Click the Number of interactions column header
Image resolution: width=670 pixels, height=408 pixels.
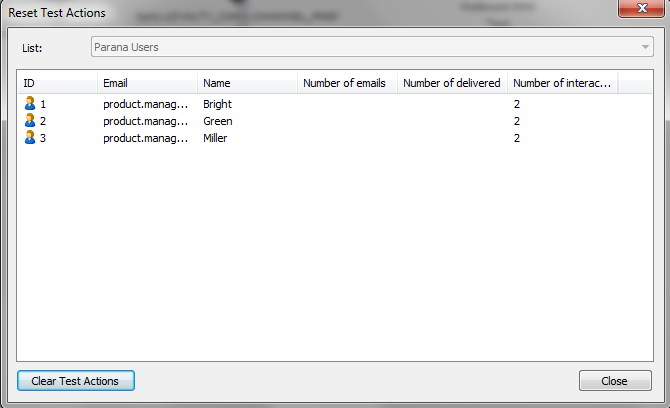[562, 83]
